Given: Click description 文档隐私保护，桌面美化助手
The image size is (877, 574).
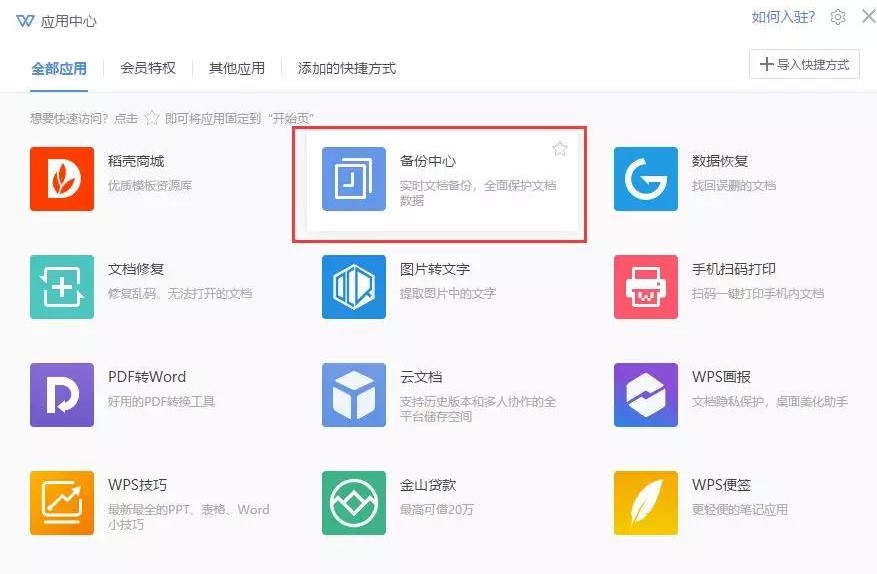Looking at the screenshot, I should click(770, 402).
